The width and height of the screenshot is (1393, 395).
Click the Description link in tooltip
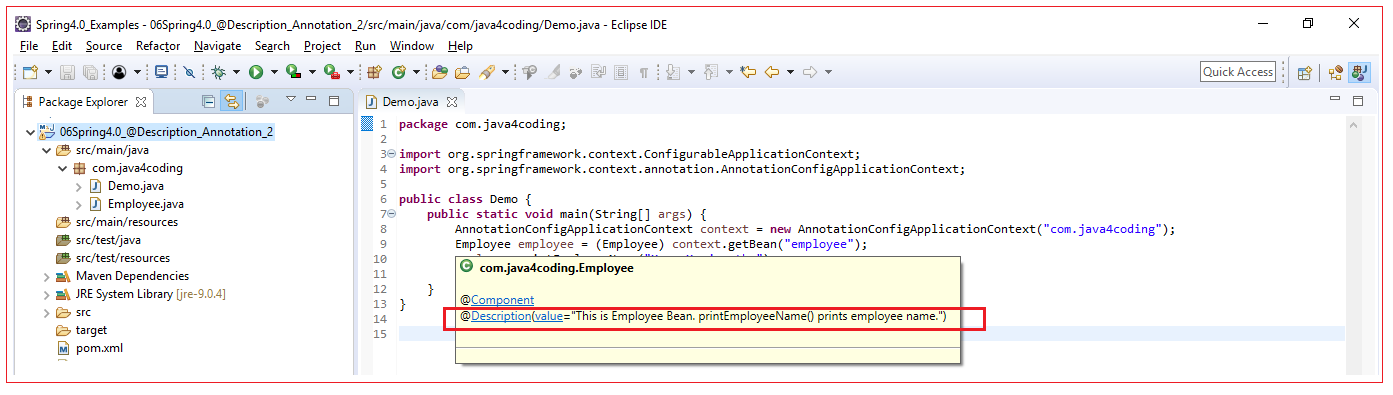click(x=501, y=317)
